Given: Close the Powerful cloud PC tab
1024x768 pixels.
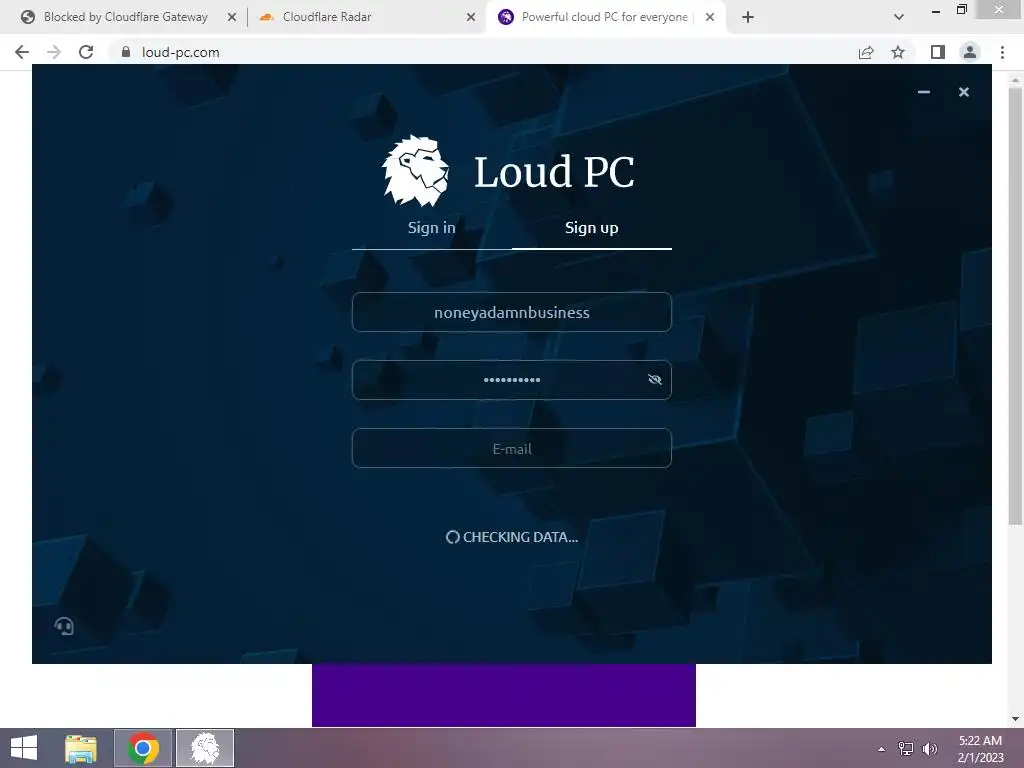Looking at the screenshot, I should tap(710, 18).
